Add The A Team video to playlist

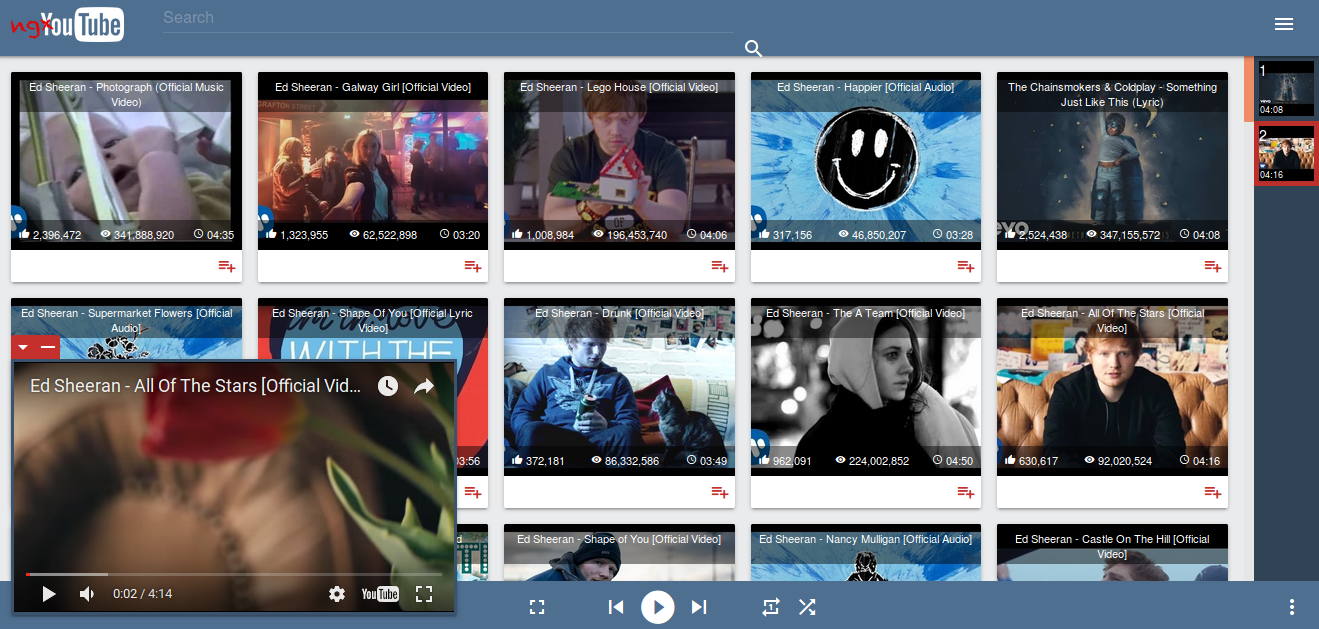pos(966,492)
